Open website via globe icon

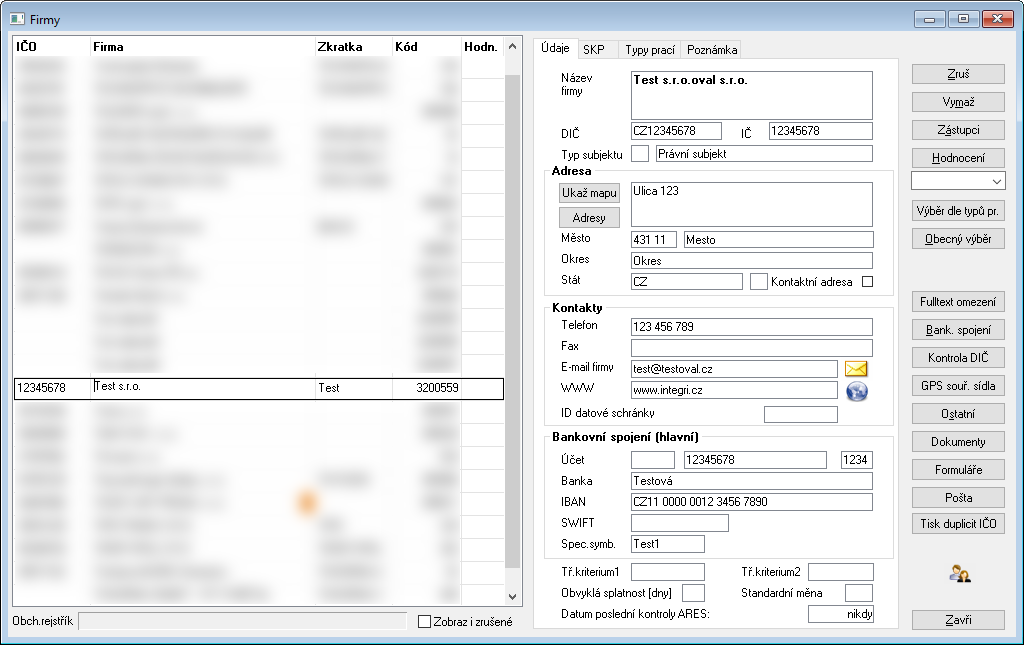[x=857, y=391]
